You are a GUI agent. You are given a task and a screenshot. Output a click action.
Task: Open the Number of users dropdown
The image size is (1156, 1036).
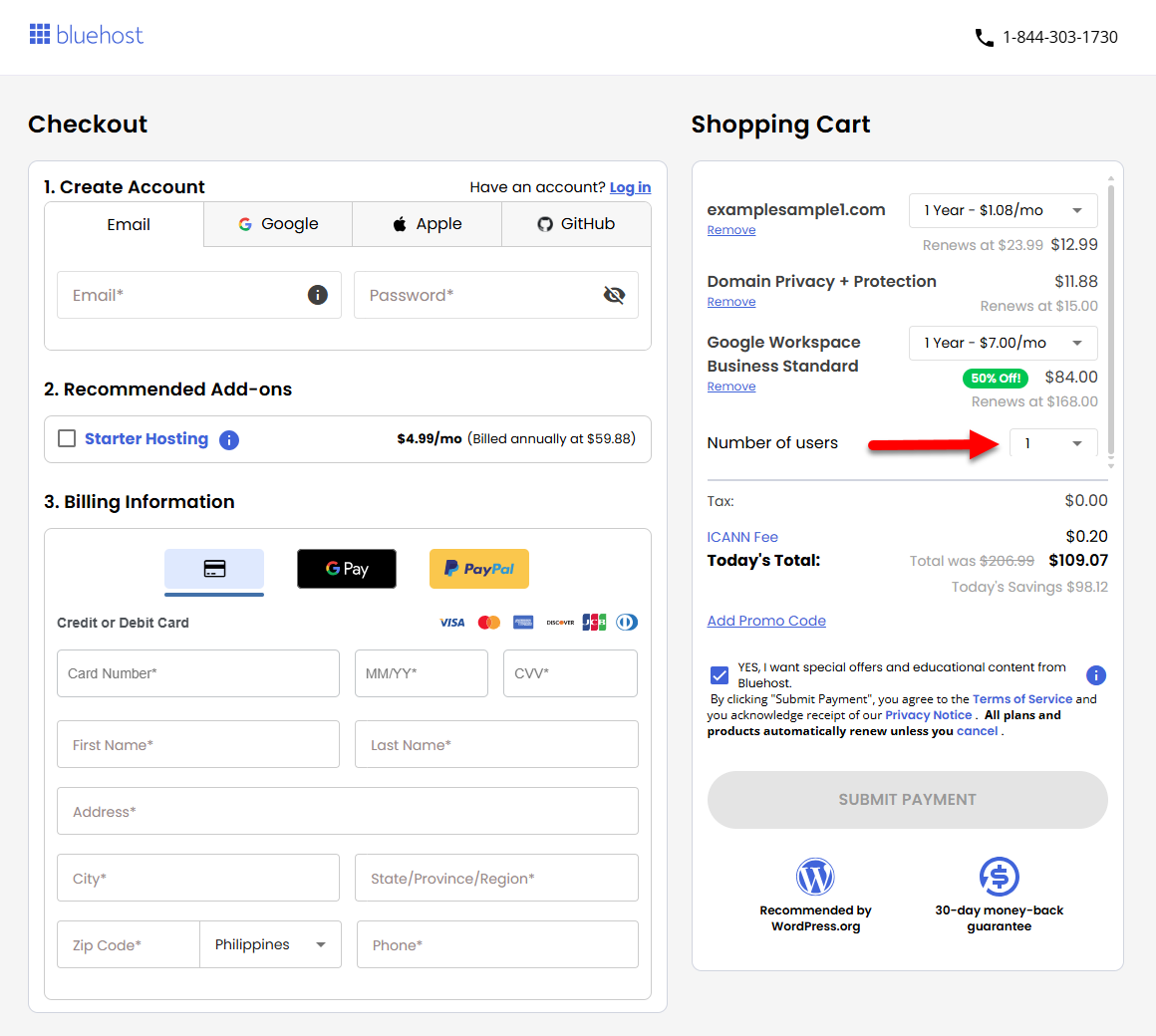1052,443
